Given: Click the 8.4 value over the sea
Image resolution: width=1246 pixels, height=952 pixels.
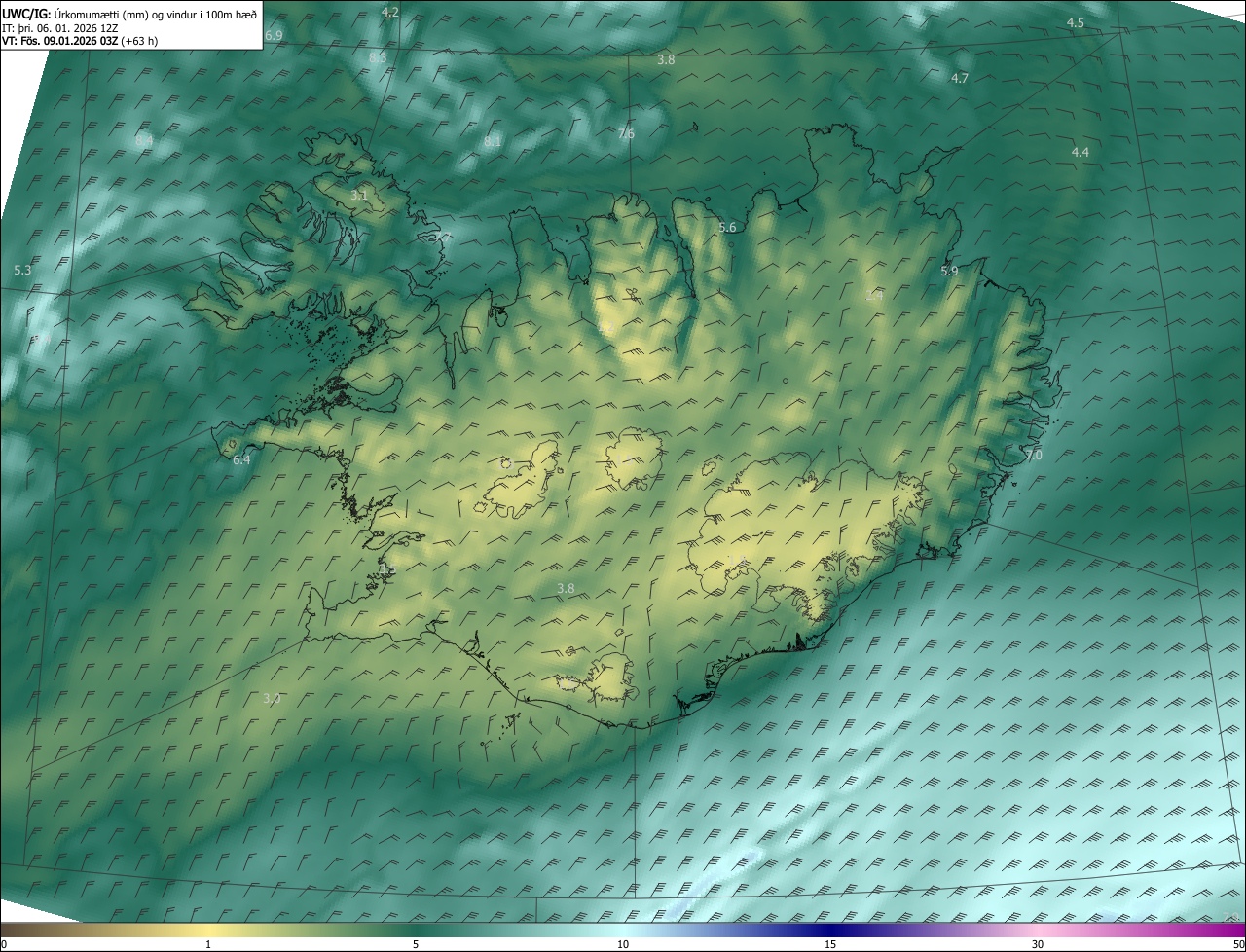Looking at the screenshot, I should coord(144,141).
